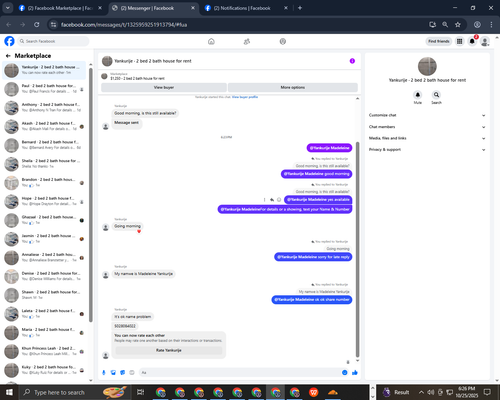Viewport: 500px width, 400px height.
Task: Open the View buyer profile link
Action: click(x=245, y=97)
